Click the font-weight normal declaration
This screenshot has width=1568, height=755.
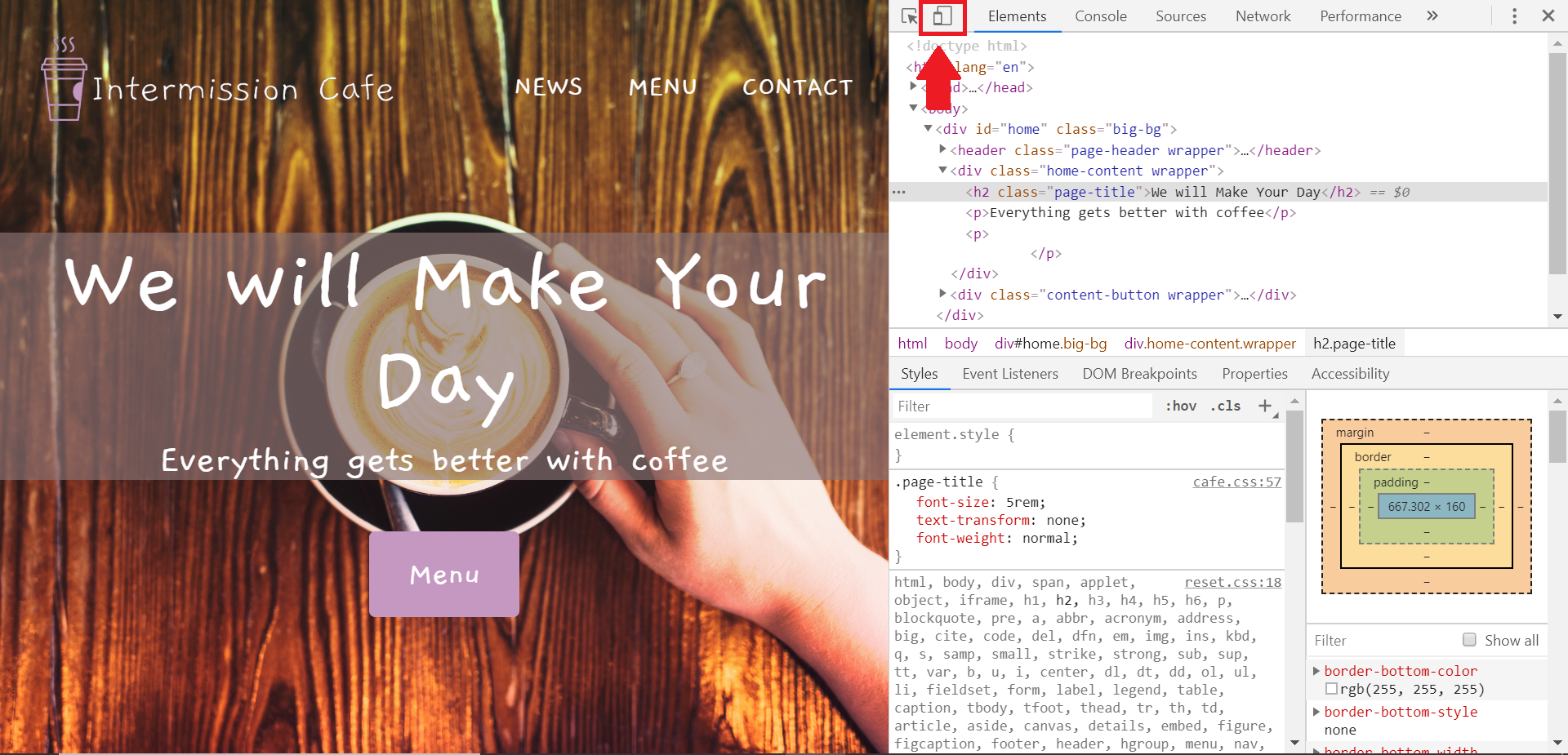[x=996, y=538]
